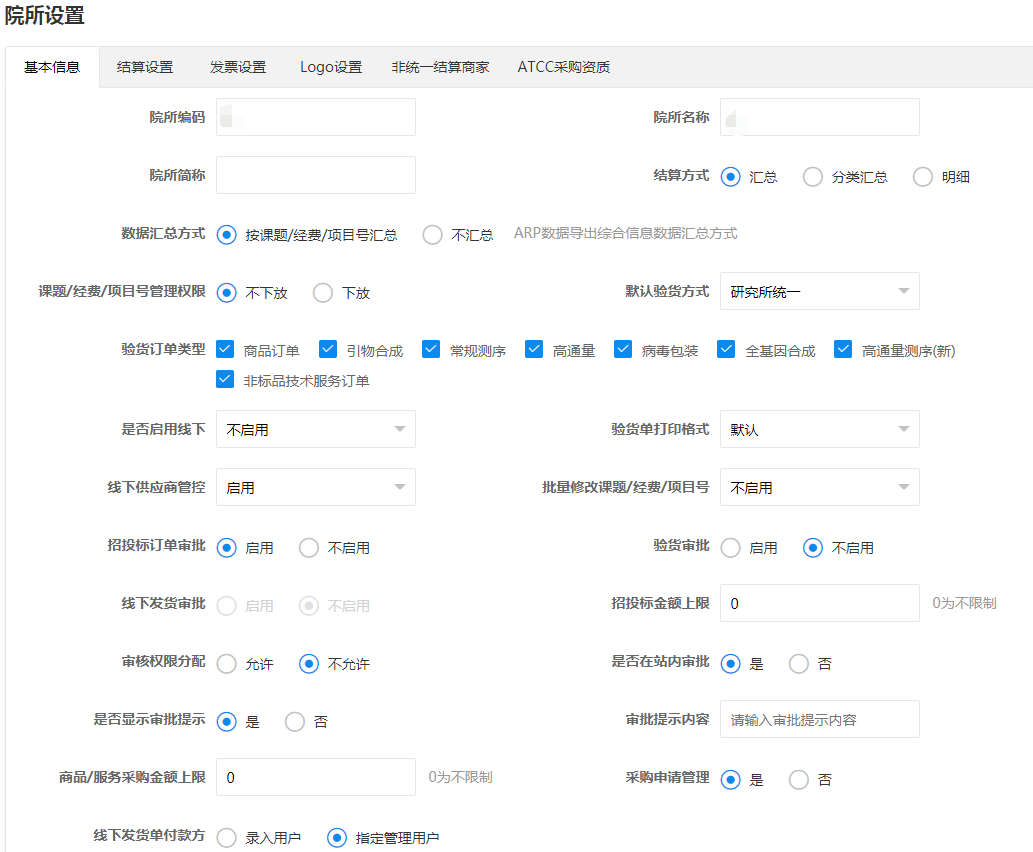Toggle the 全基因合成 order type
This screenshot has width=1033, height=852.
[x=727, y=350]
